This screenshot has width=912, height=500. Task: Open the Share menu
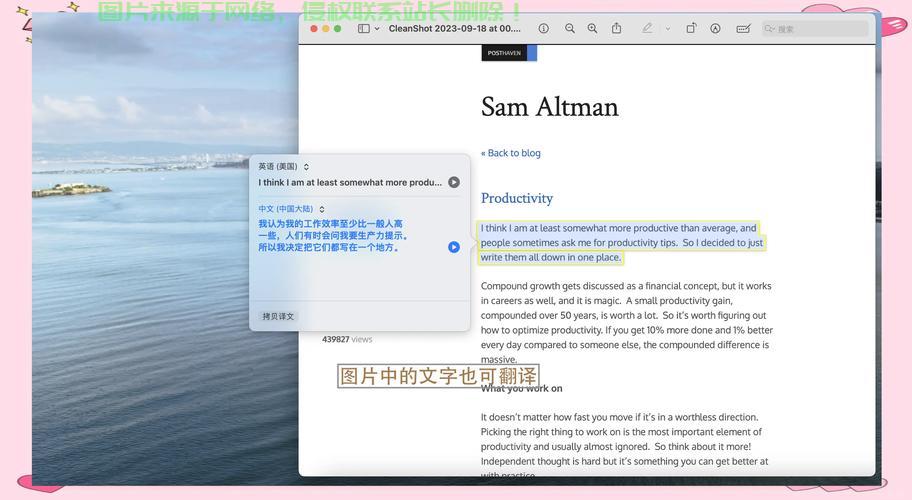click(x=617, y=28)
